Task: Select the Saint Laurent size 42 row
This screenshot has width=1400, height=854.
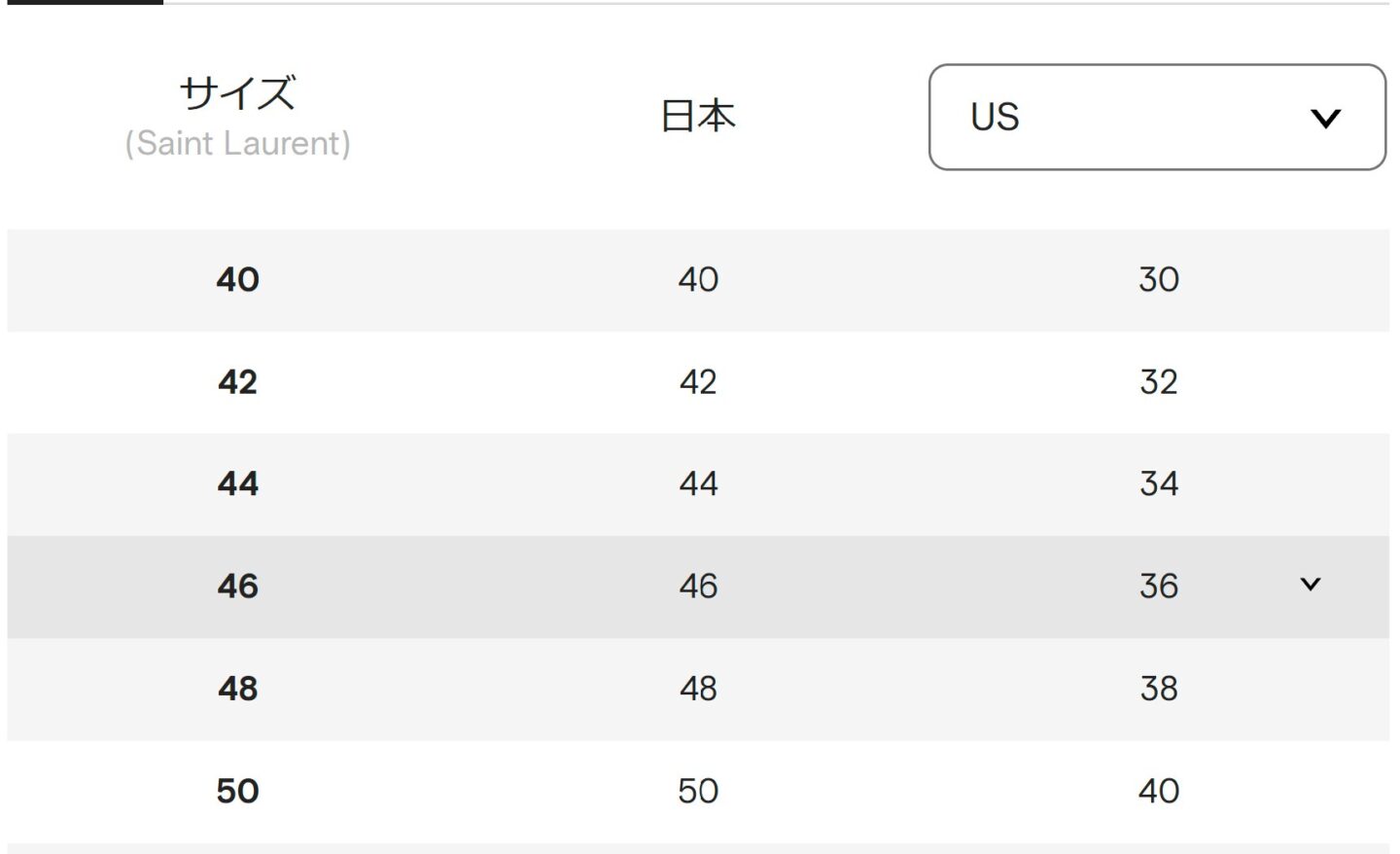Action: point(237,382)
